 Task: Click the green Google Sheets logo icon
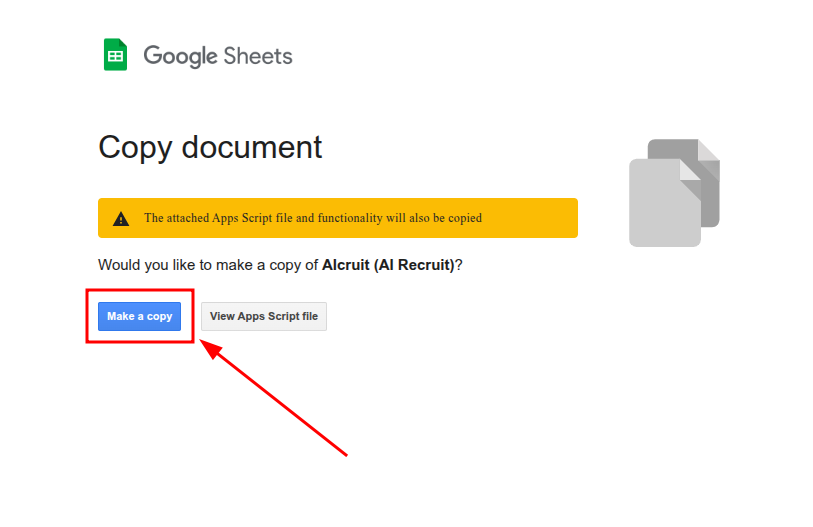(115, 55)
